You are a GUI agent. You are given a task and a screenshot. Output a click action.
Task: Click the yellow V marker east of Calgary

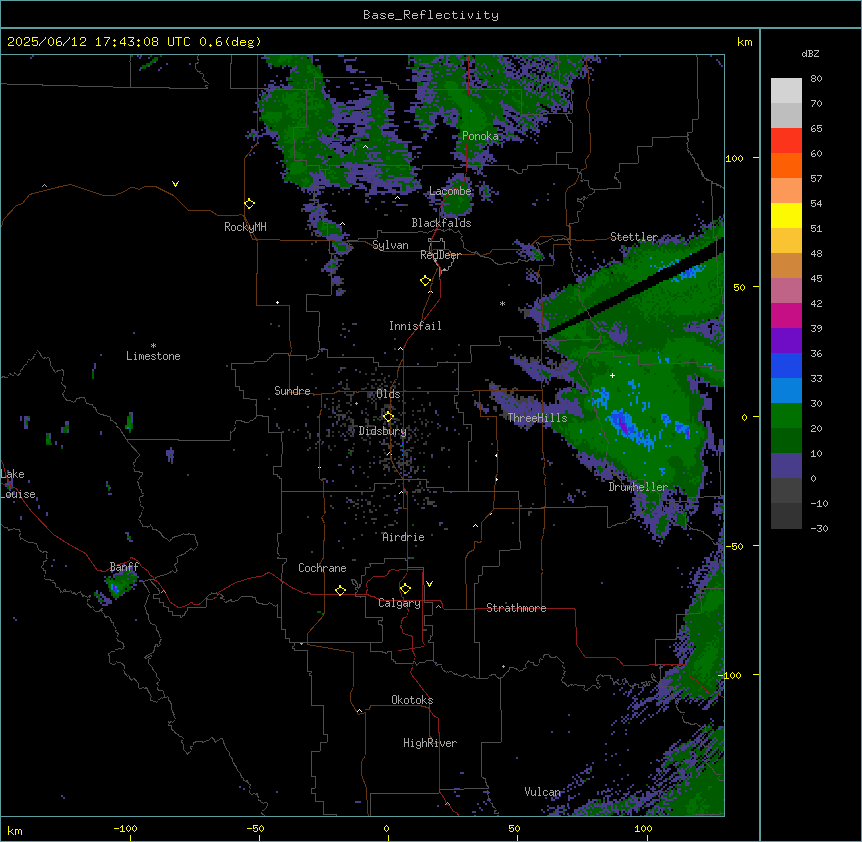click(429, 584)
